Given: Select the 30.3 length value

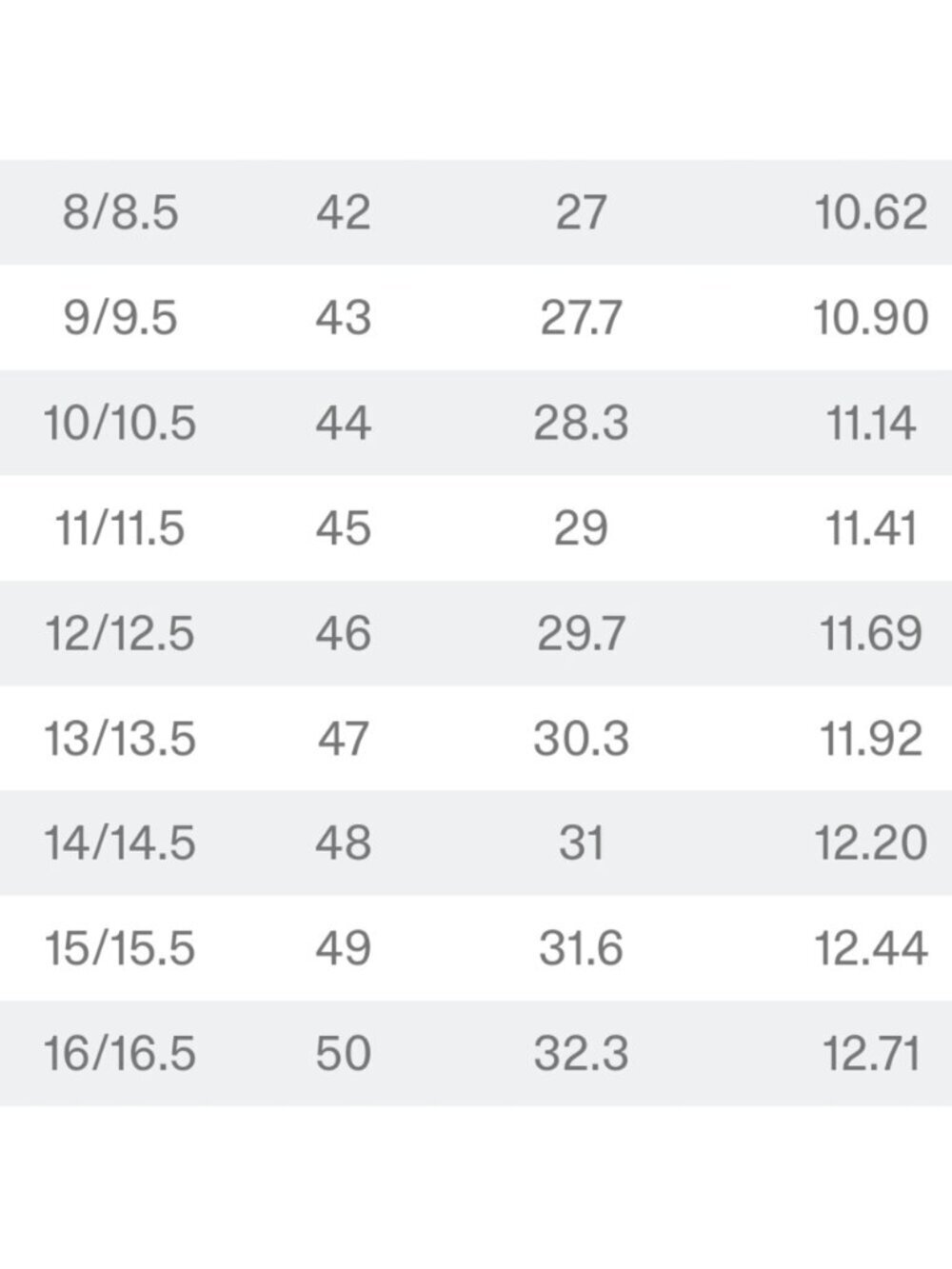Looking at the screenshot, I should pyautogui.click(x=581, y=738).
